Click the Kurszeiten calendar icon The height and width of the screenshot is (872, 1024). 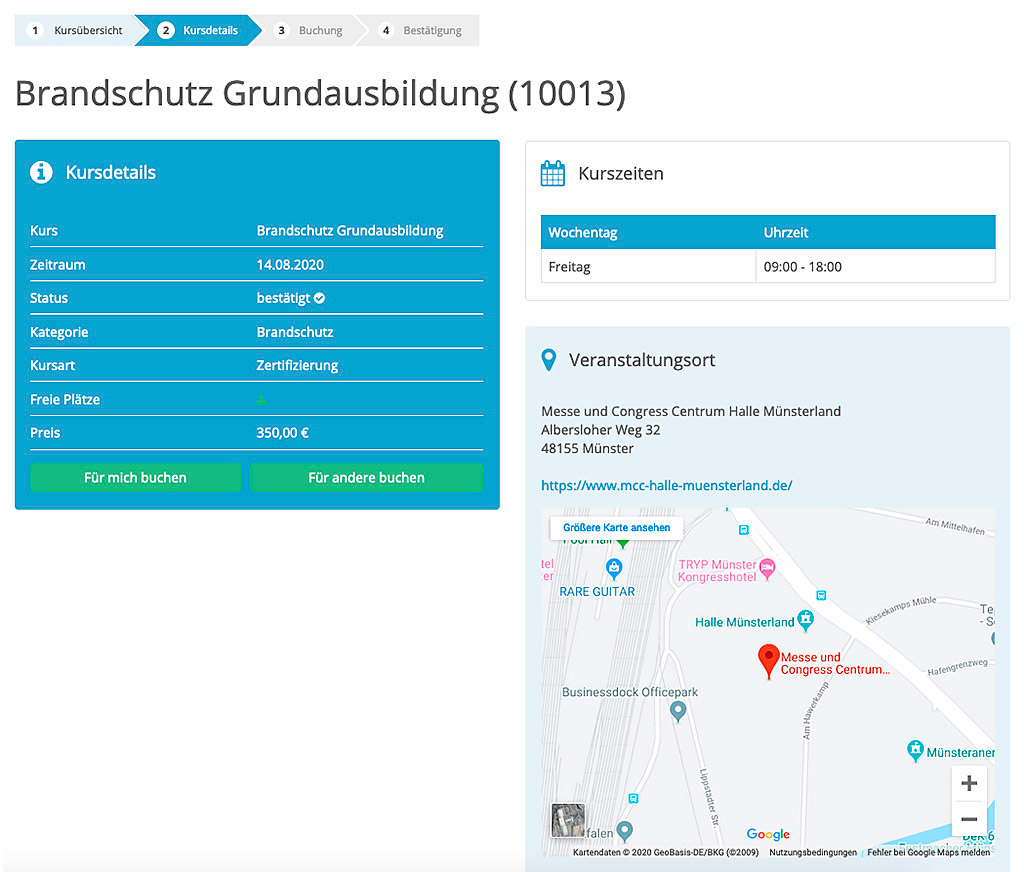pyautogui.click(x=552, y=174)
